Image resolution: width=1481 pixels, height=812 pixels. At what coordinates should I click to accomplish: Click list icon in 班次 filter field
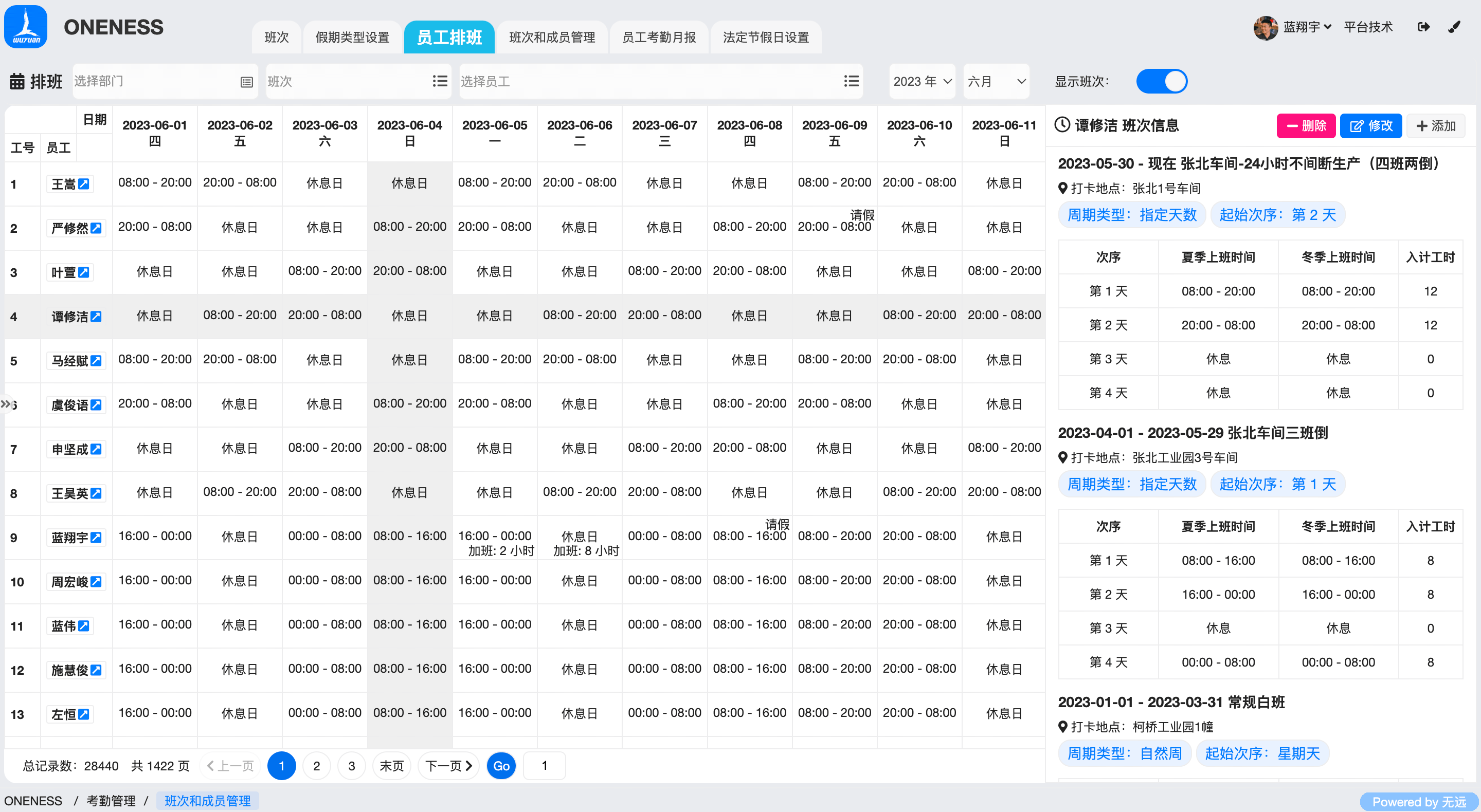pyautogui.click(x=440, y=82)
